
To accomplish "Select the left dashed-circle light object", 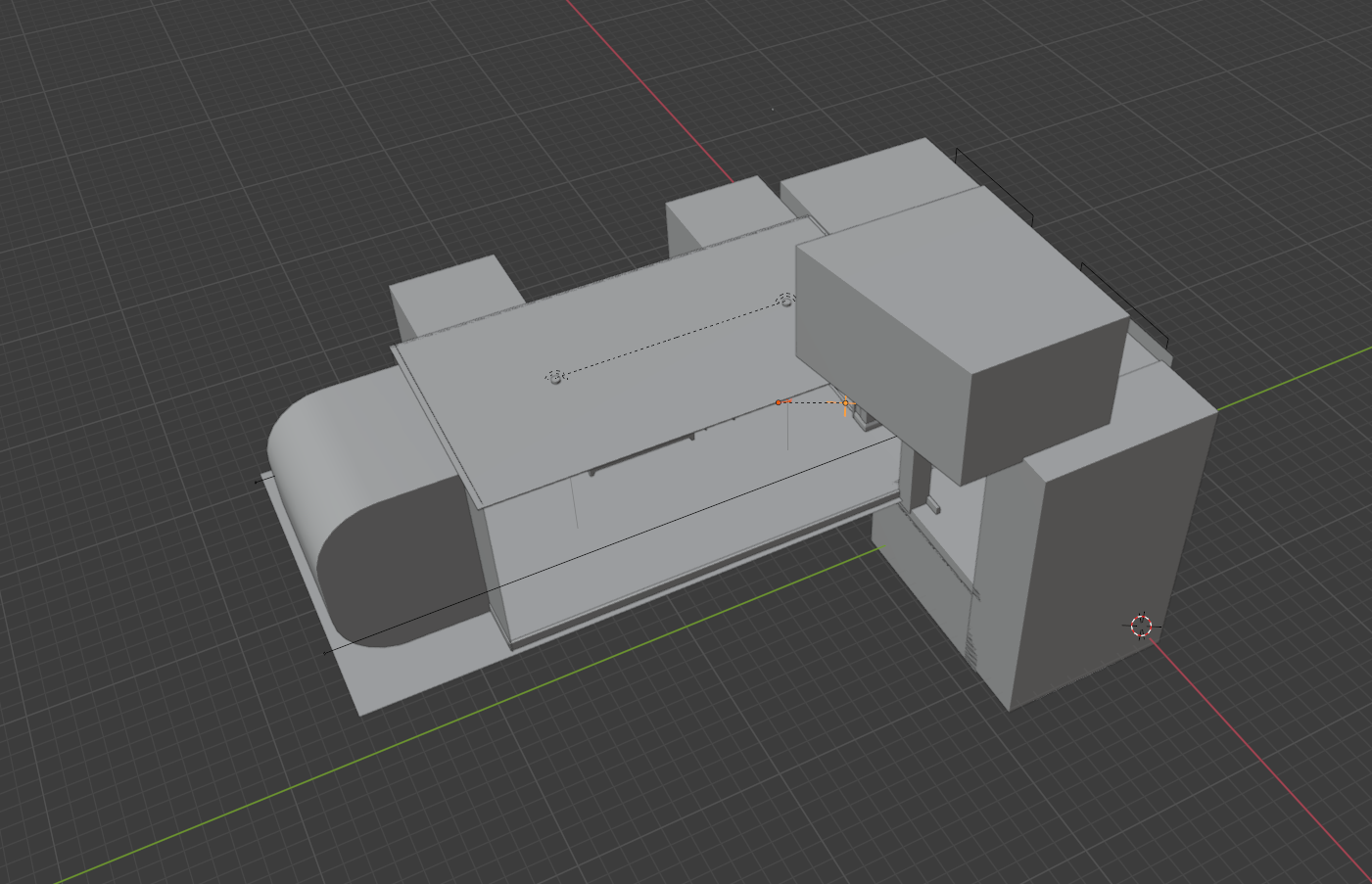I will (556, 377).
